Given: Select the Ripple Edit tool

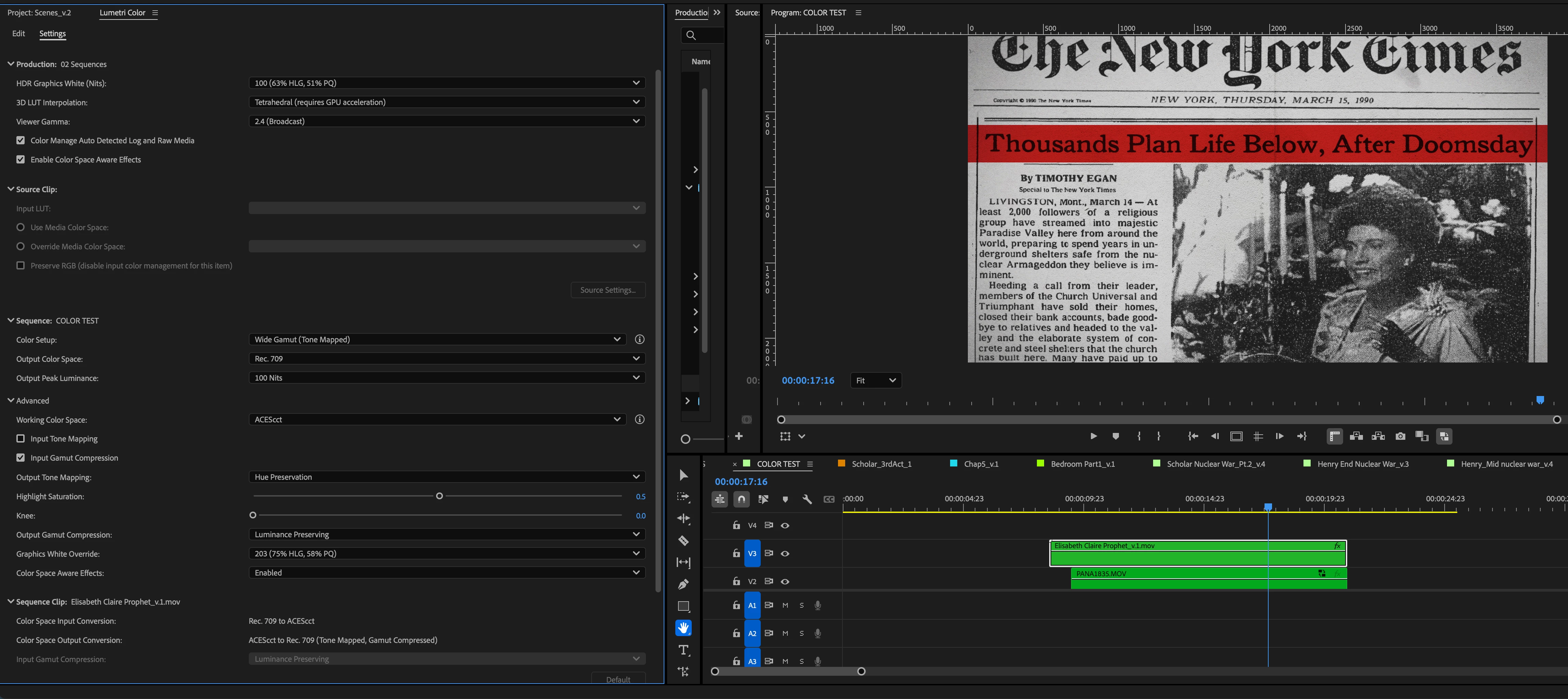Looking at the screenshot, I should pyautogui.click(x=683, y=519).
